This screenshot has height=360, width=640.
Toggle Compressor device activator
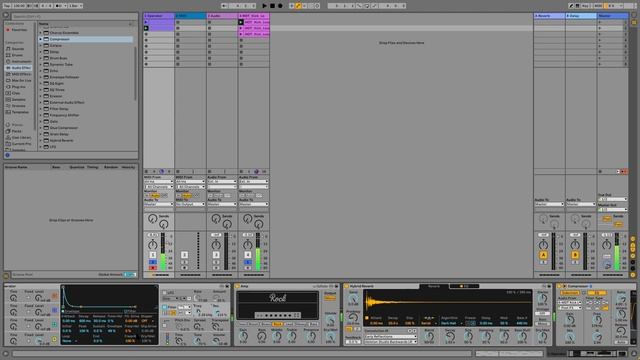560,287
